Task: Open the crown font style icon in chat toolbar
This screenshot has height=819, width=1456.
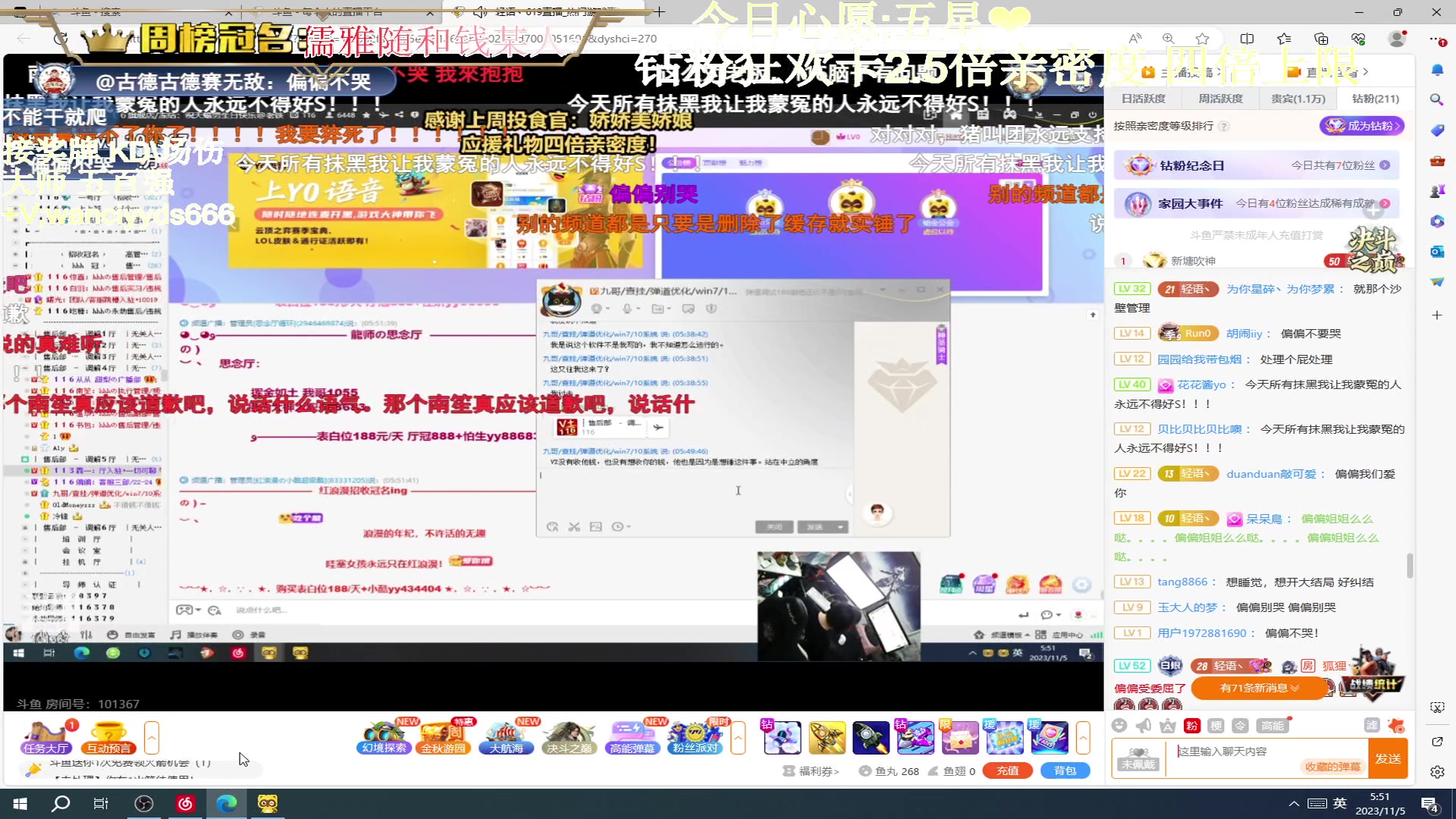Action: 1168,726
